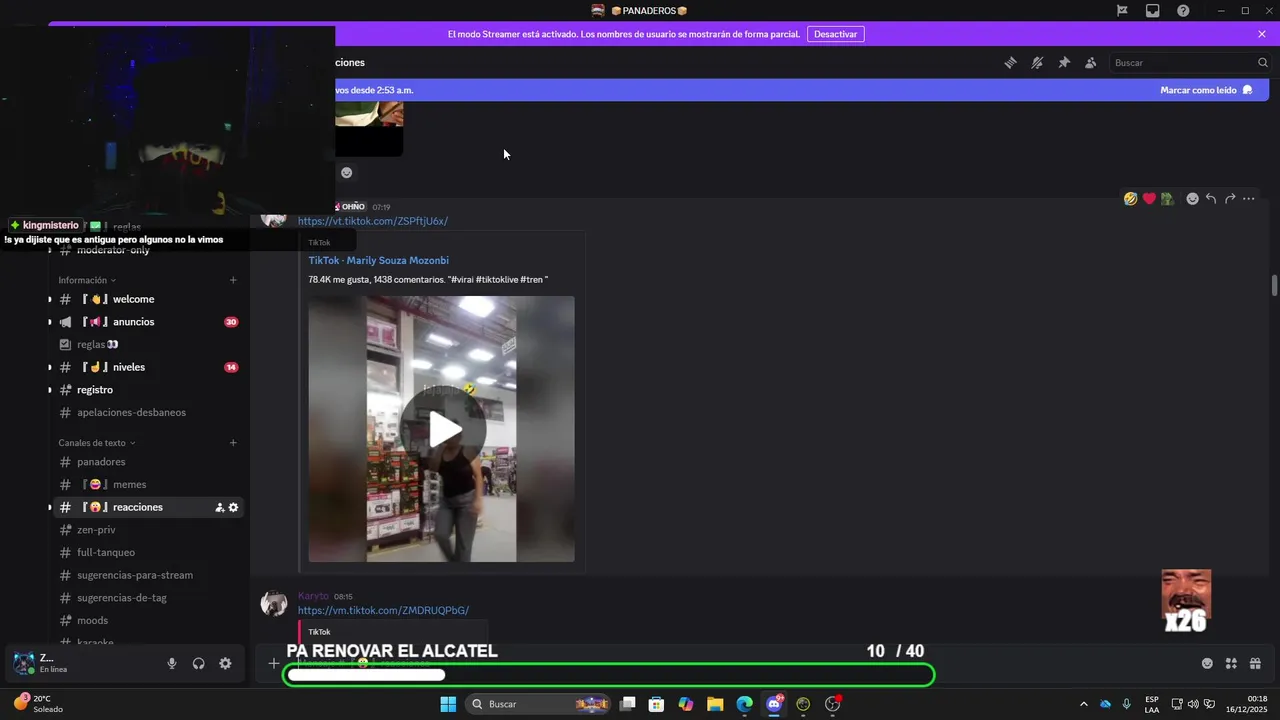Expand the arrow beside the reacciones channel

(50, 508)
